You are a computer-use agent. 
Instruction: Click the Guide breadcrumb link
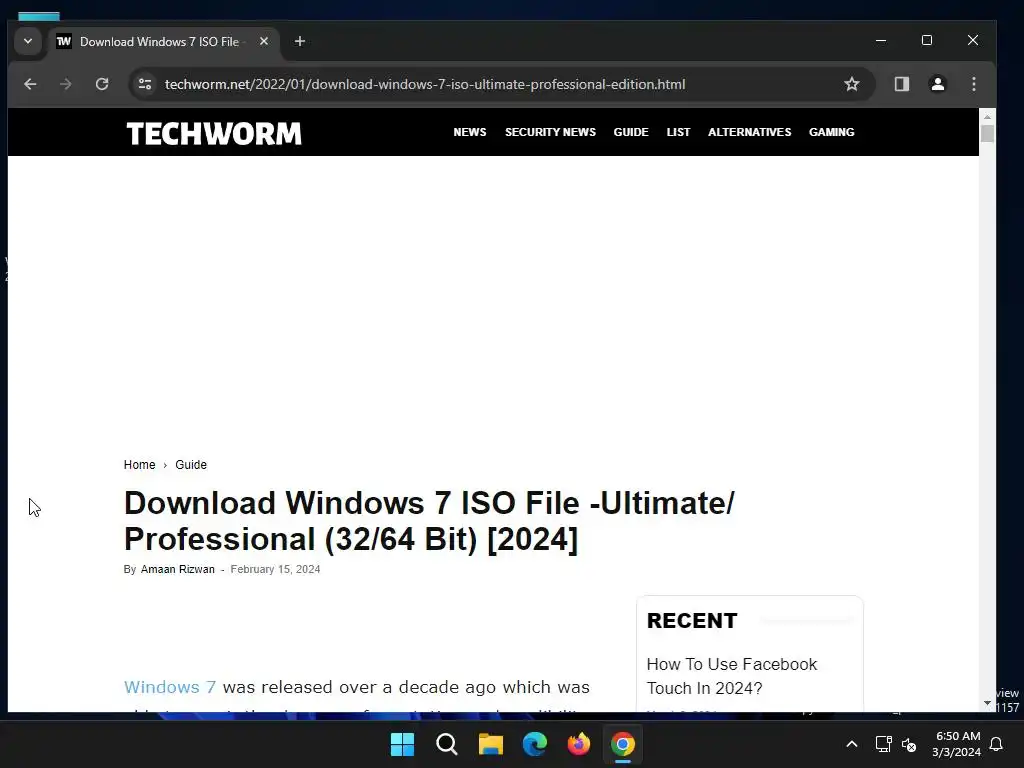191,465
